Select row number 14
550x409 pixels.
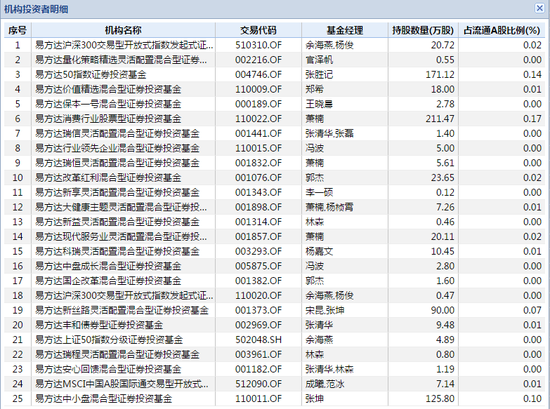[x=18, y=237]
